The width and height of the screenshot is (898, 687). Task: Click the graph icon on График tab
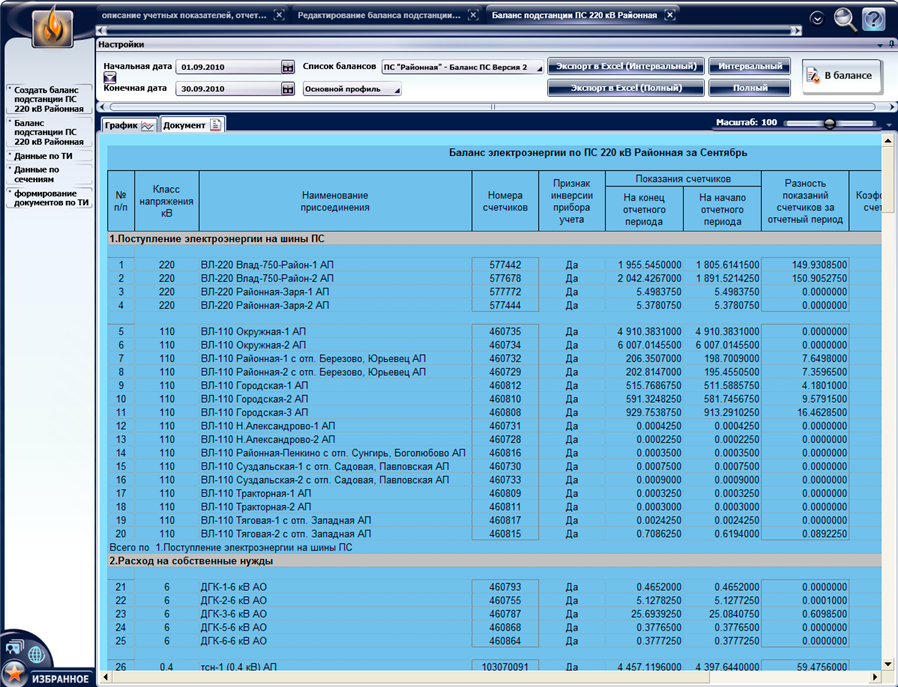point(148,126)
